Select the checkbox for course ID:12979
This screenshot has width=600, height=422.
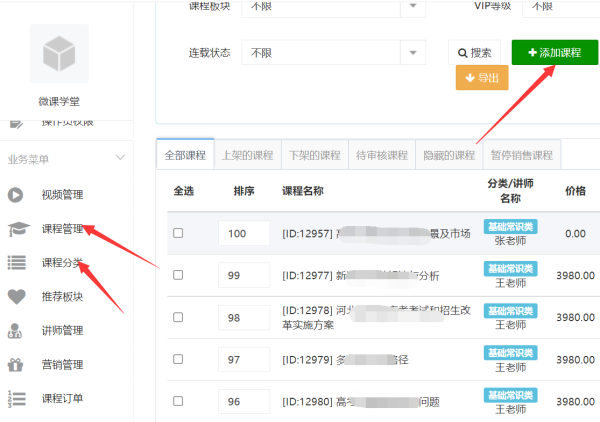(178, 359)
